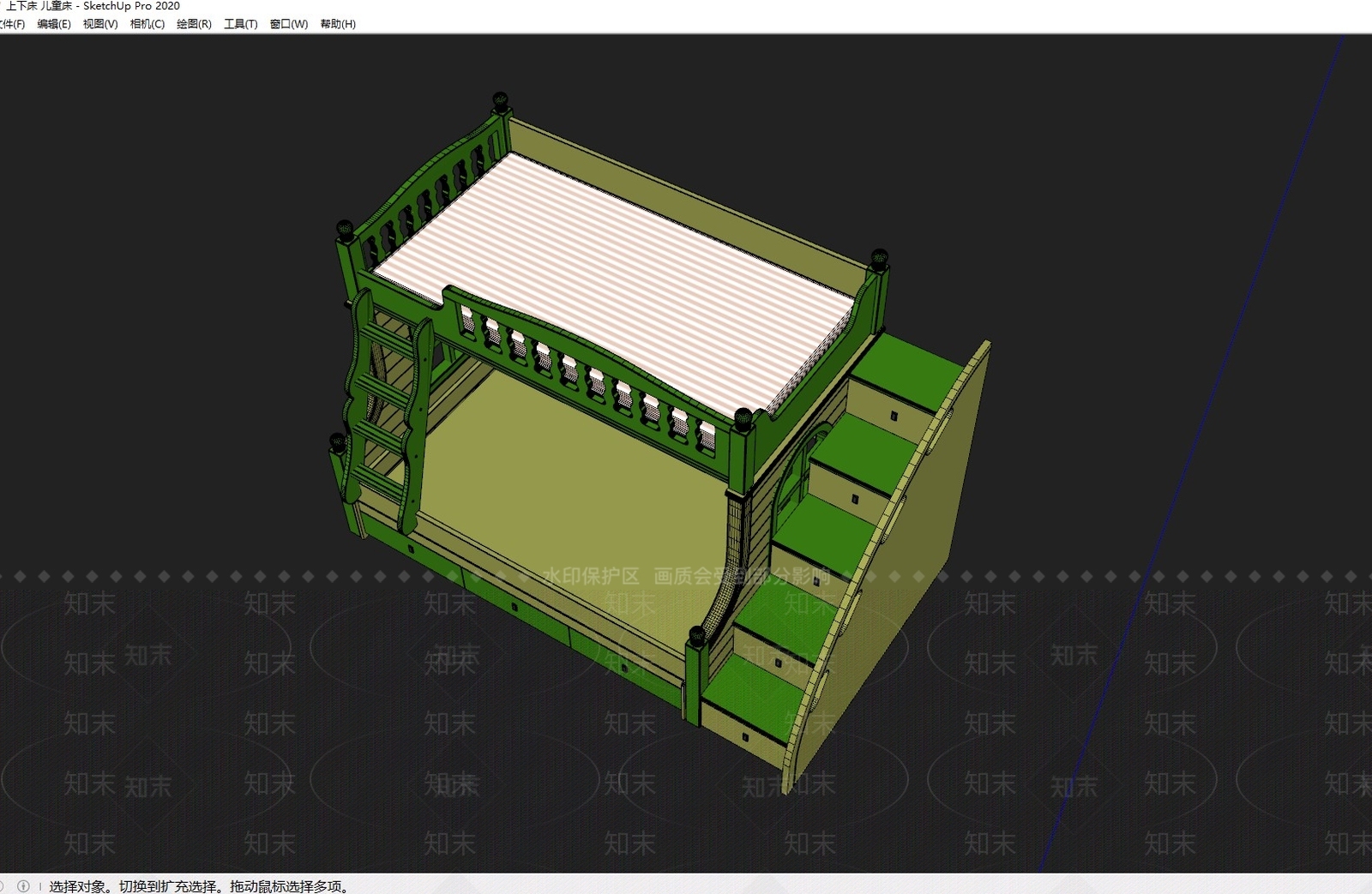This screenshot has width=1372, height=894.
Task: Click the window title 上下床 儿童床
Action: pos(39,6)
